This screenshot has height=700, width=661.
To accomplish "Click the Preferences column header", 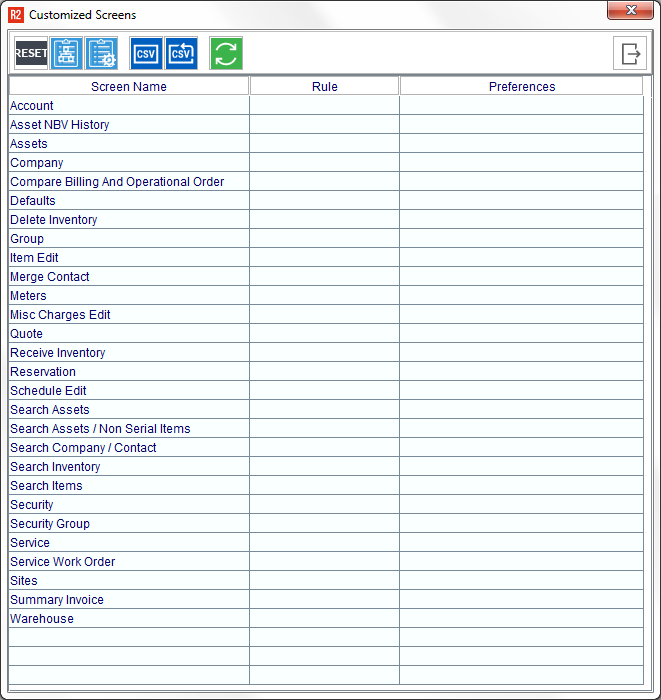I will [x=521, y=87].
